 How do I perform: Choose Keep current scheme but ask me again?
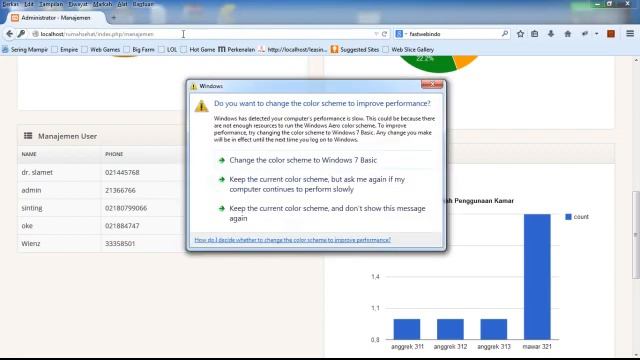pos(317,184)
